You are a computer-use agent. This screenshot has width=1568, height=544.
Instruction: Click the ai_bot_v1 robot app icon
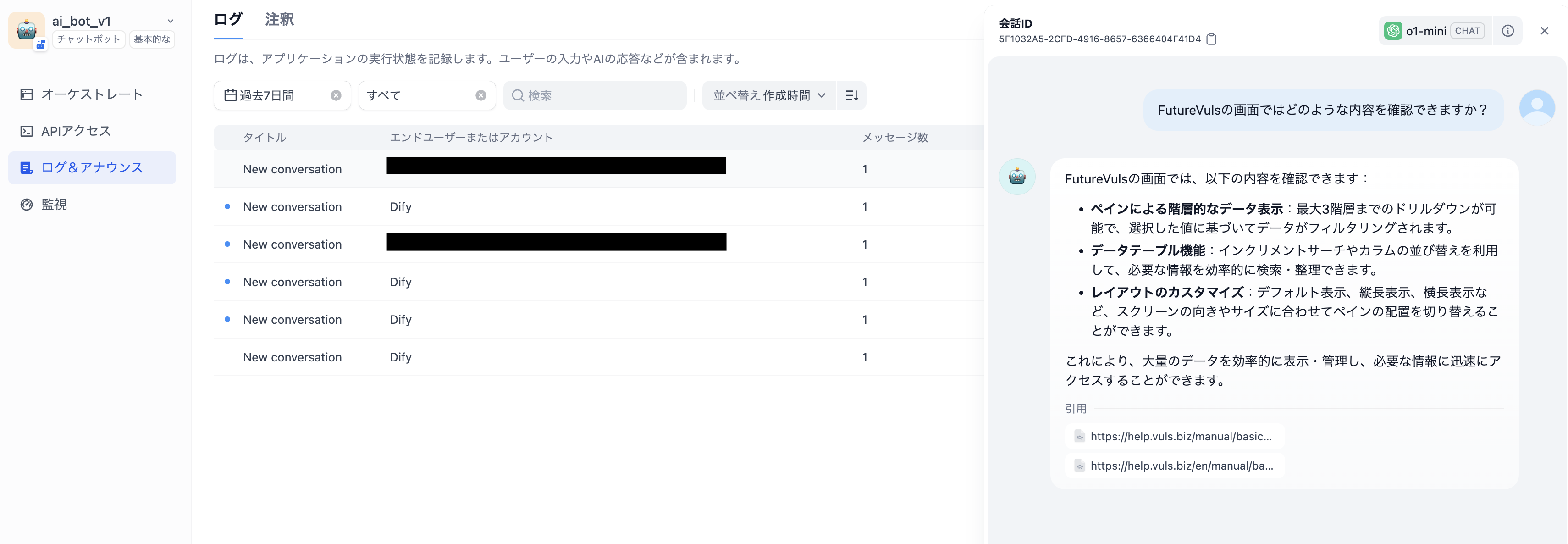click(x=26, y=30)
